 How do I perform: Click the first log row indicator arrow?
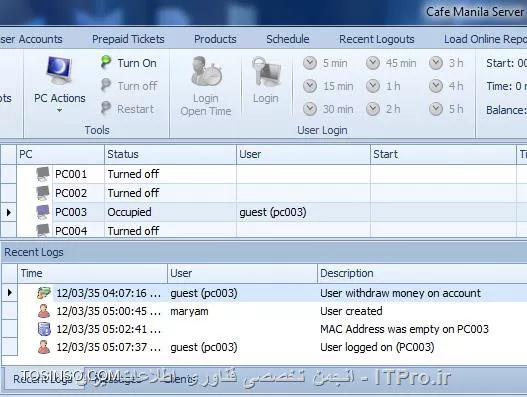point(9,293)
